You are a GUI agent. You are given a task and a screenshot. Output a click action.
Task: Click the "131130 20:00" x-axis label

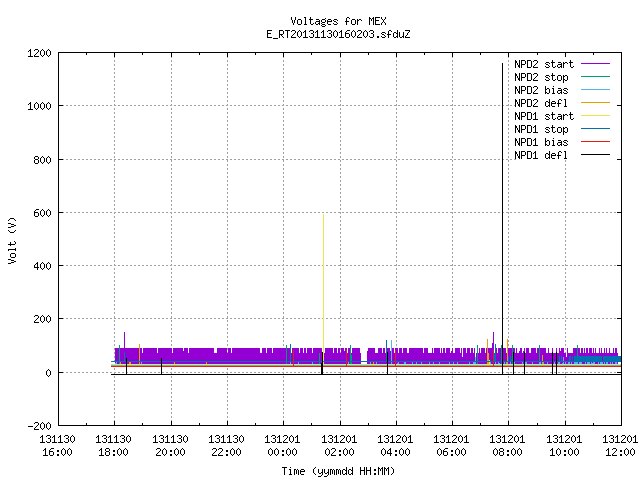click(170, 446)
